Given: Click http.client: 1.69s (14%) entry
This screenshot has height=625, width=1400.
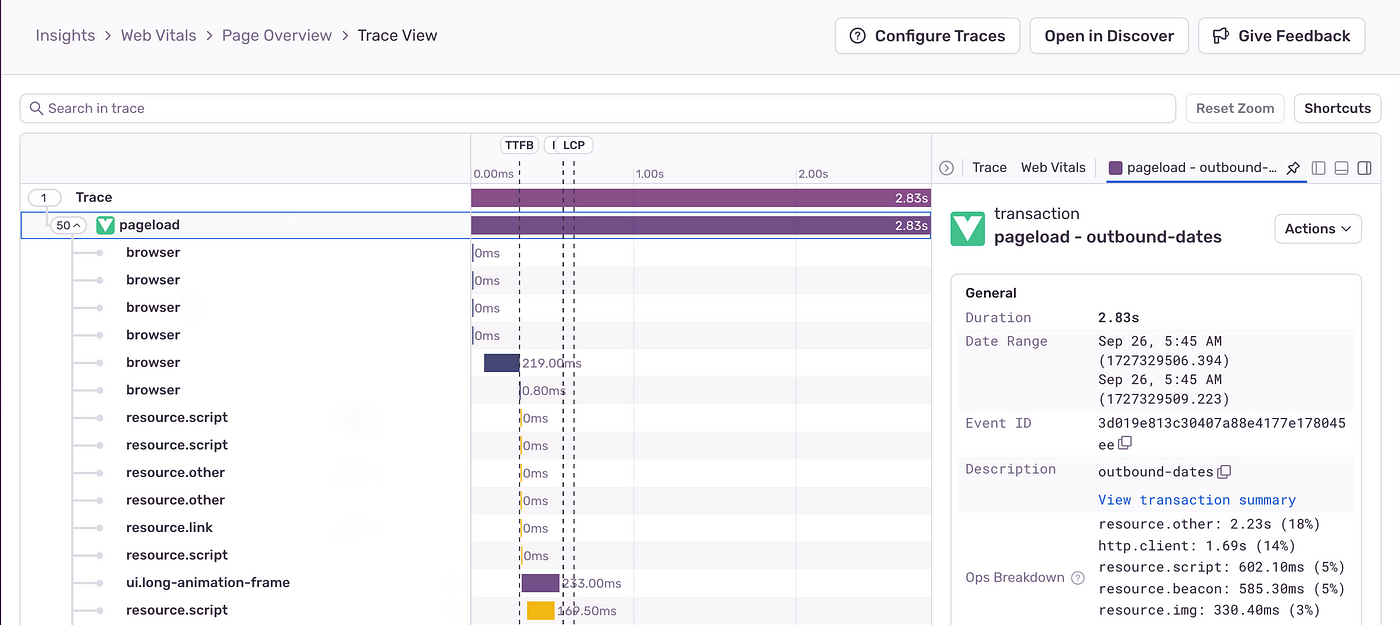Looking at the screenshot, I should point(1197,546).
